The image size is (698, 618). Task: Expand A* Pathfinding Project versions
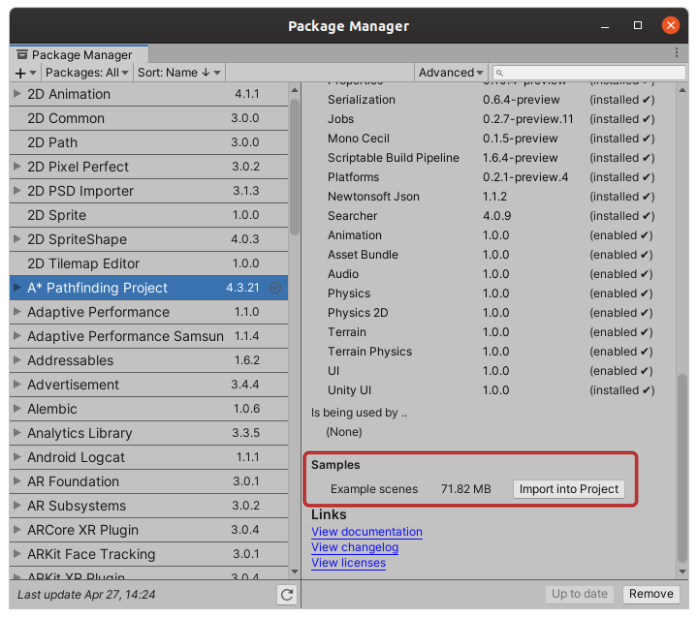pos(17,288)
